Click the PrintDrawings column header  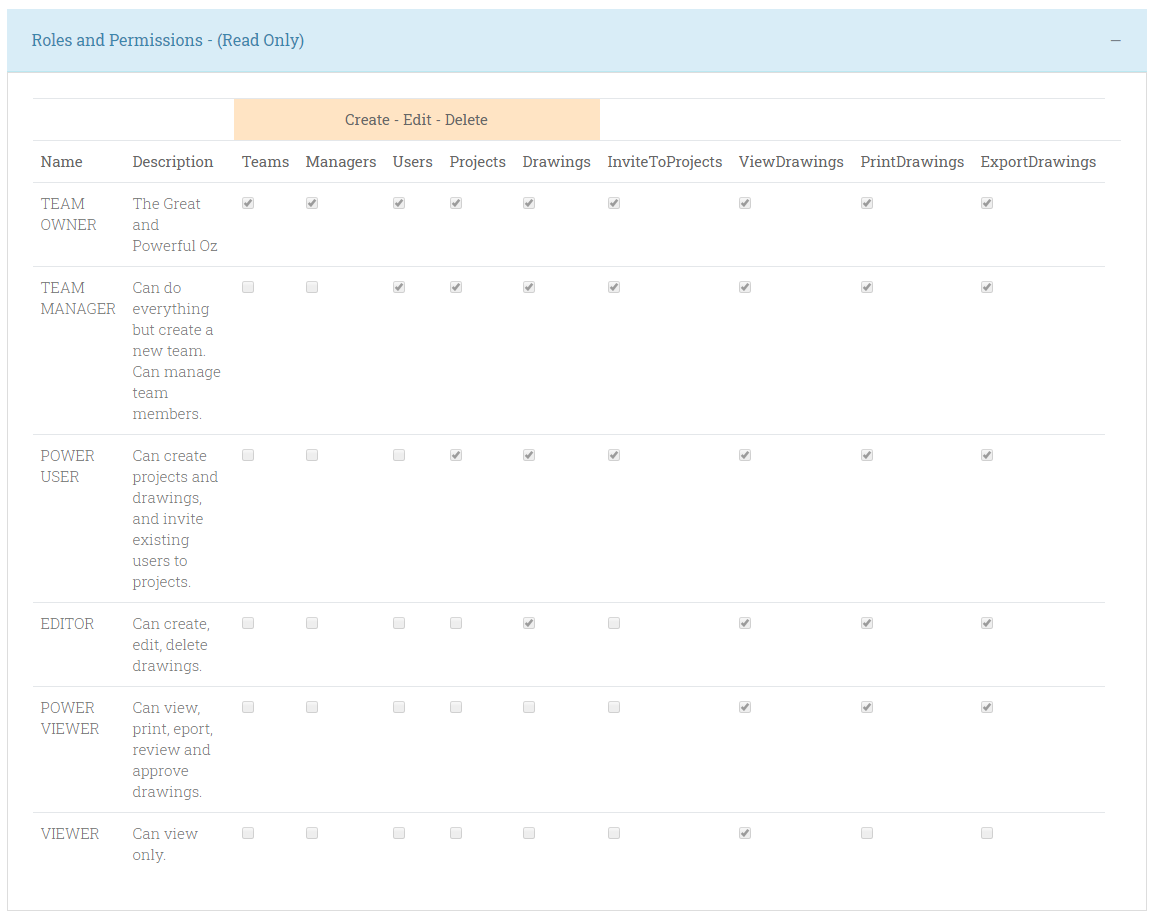[x=912, y=162]
